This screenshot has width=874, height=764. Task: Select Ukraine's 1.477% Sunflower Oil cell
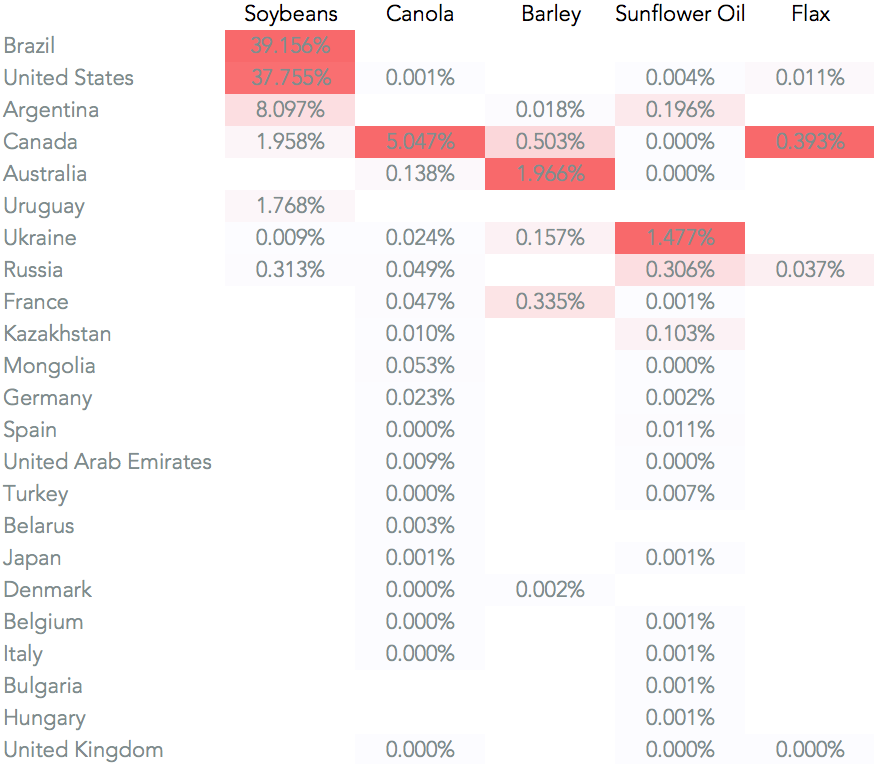click(x=680, y=238)
